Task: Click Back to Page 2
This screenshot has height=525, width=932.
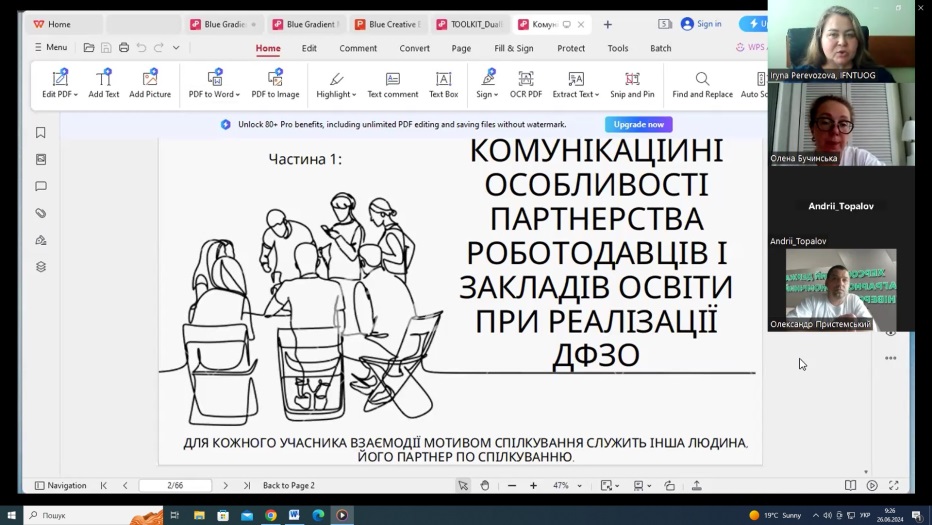Action: coord(288,486)
